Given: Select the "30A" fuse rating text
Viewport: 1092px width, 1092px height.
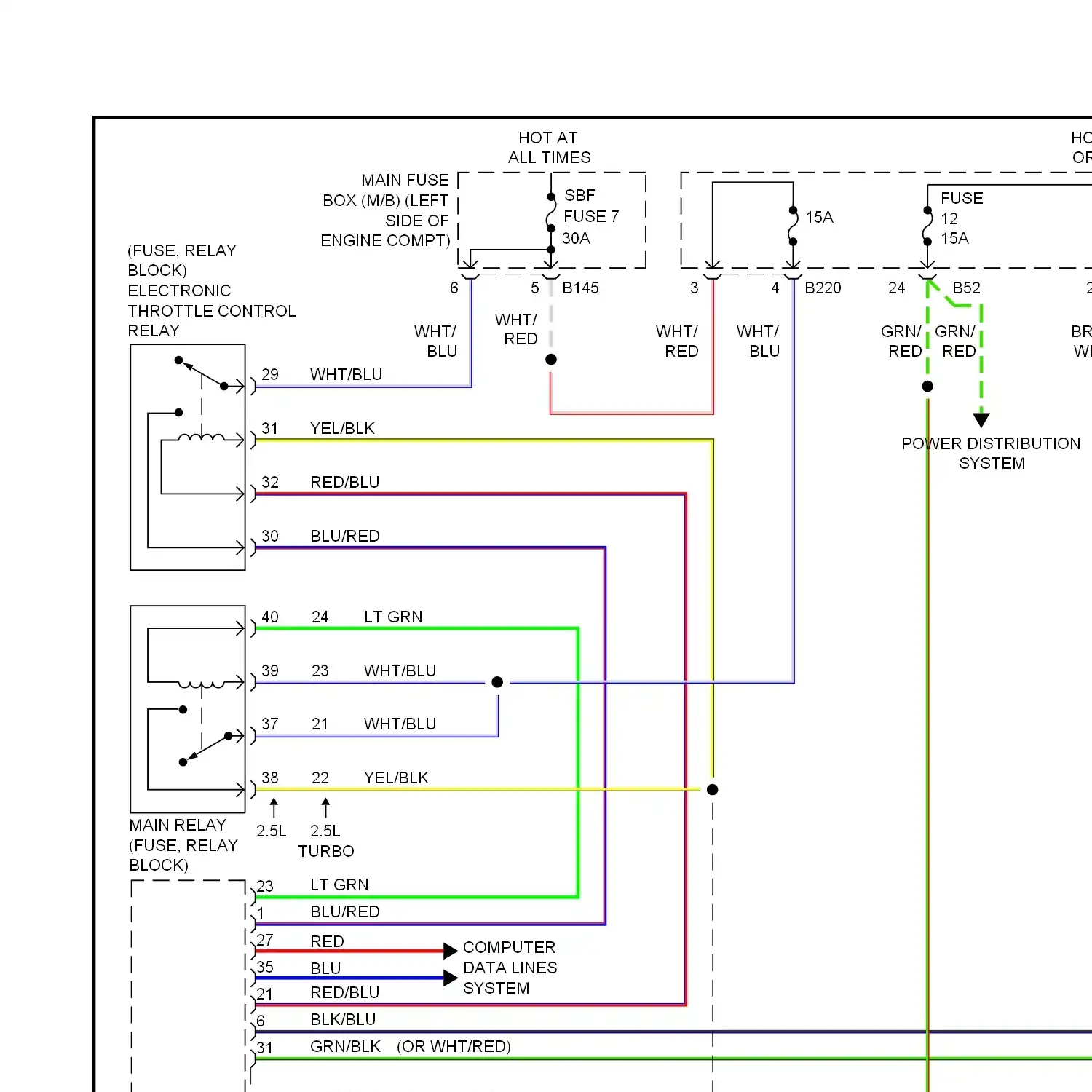Looking at the screenshot, I should coord(576,238).
